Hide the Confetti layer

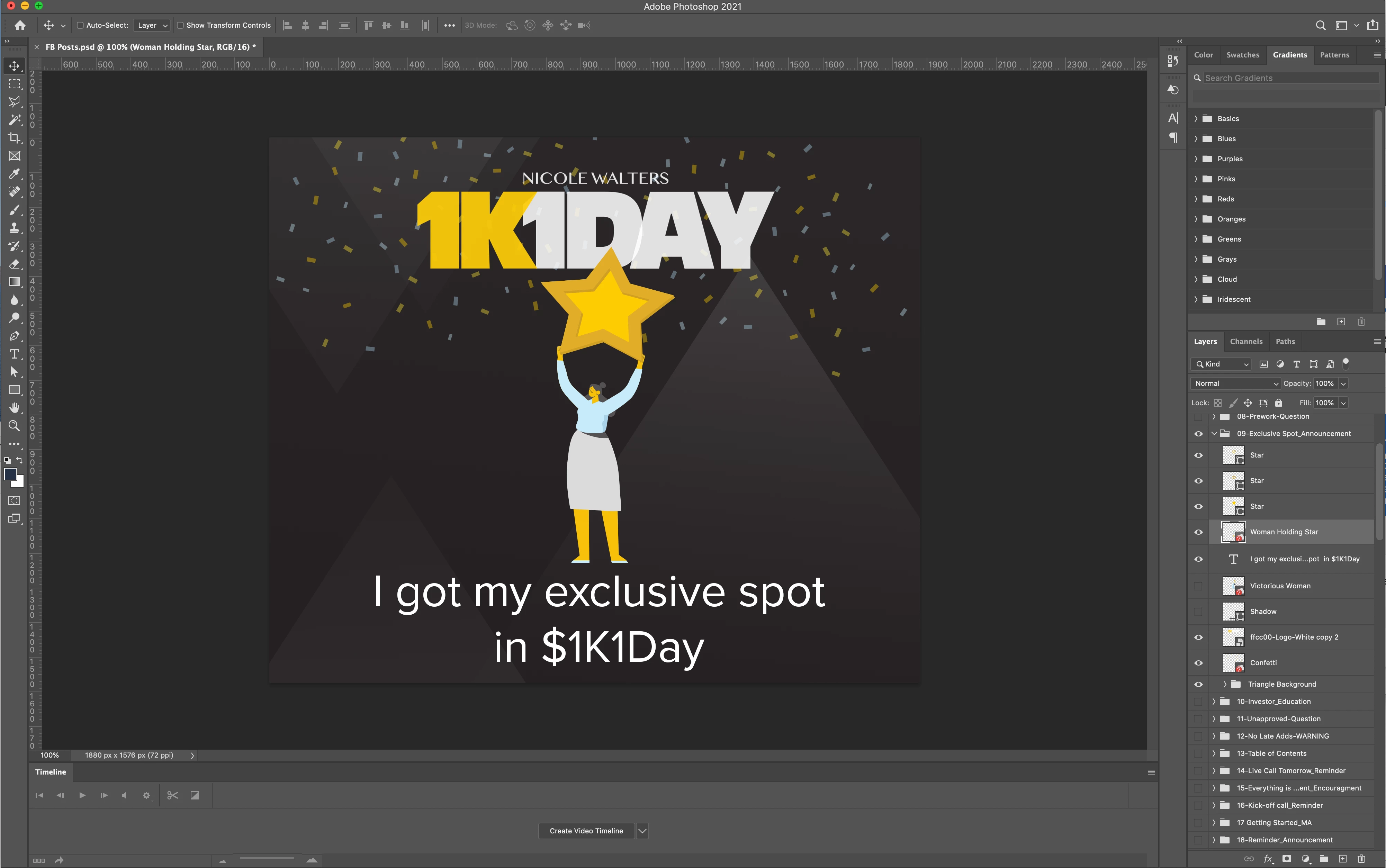(1198, 662)
